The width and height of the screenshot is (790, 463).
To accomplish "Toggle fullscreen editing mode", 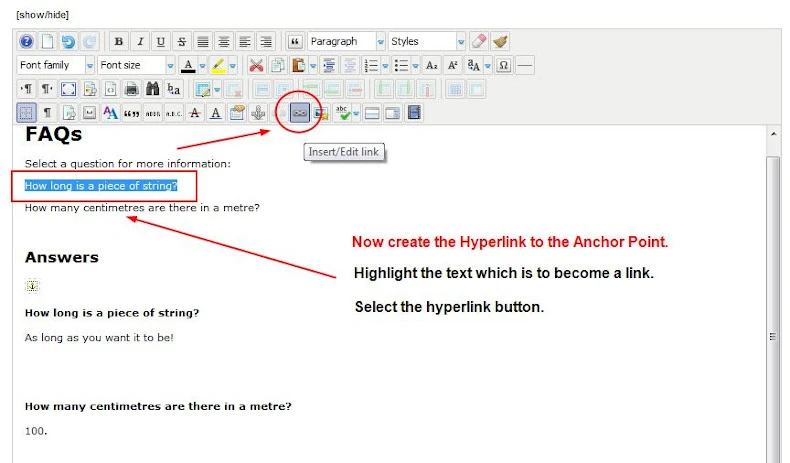I will [x=68, y=90].
